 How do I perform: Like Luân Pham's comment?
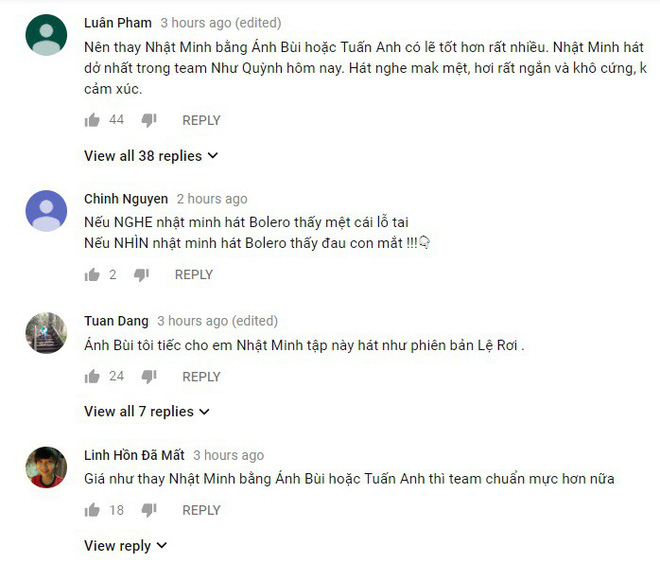[92, 120]
